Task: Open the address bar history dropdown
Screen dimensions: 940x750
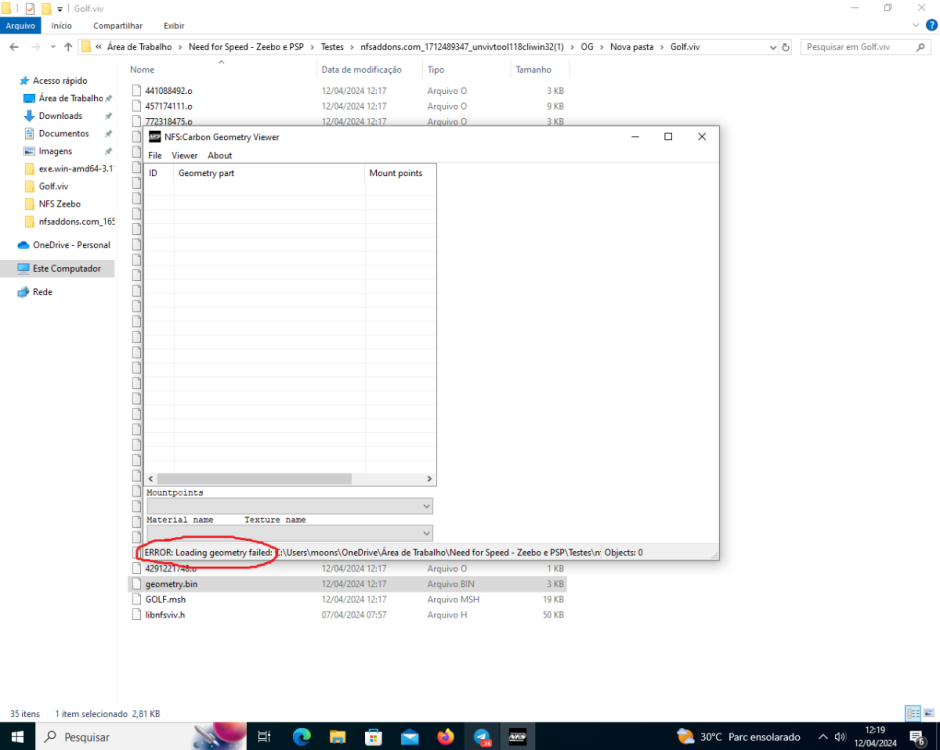Action: pos(772,47)
